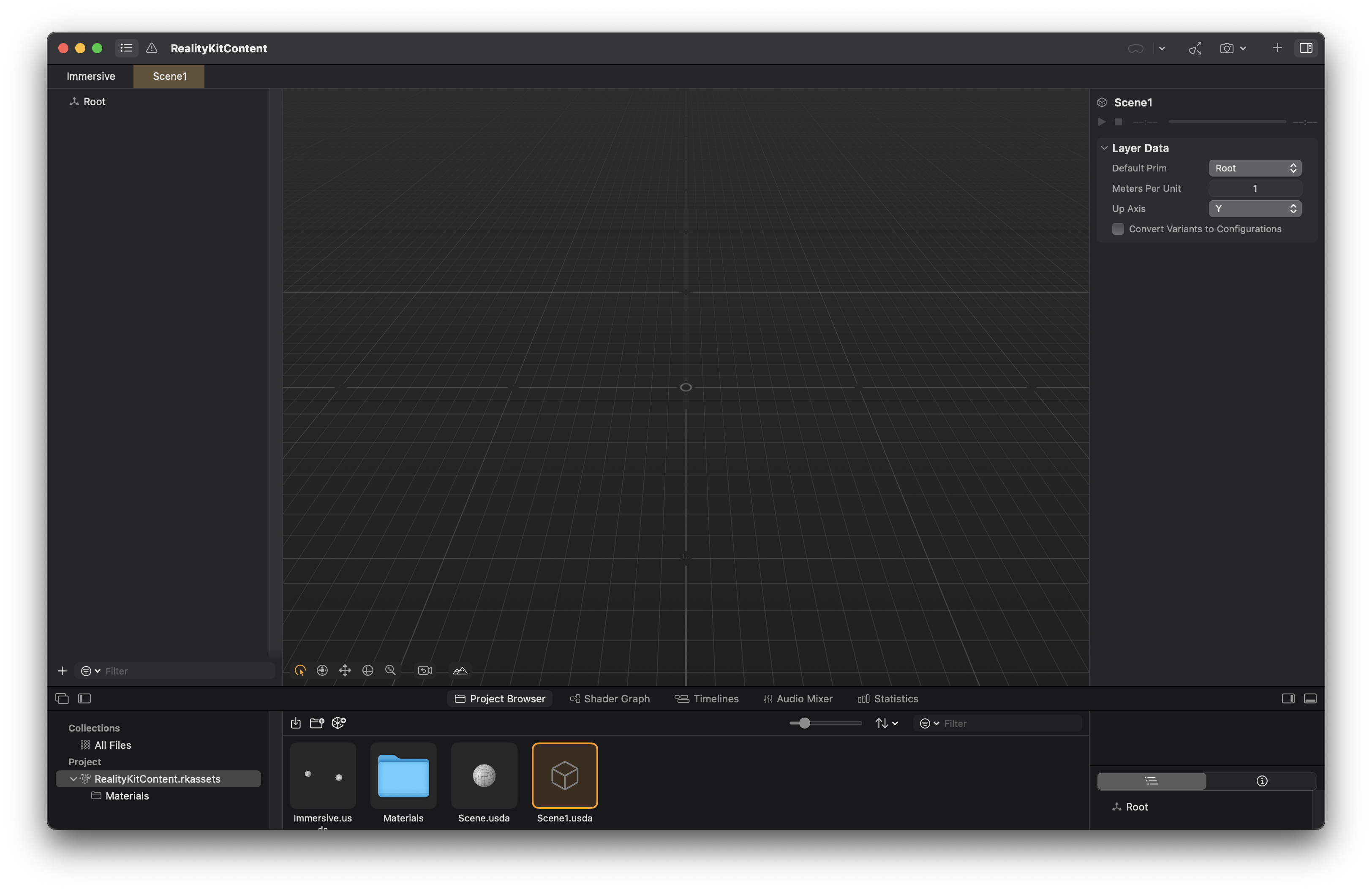Open the environment lighting mountain icon
The width and height of the screenshot is (1372, 892).
click(x=460, y=670)
